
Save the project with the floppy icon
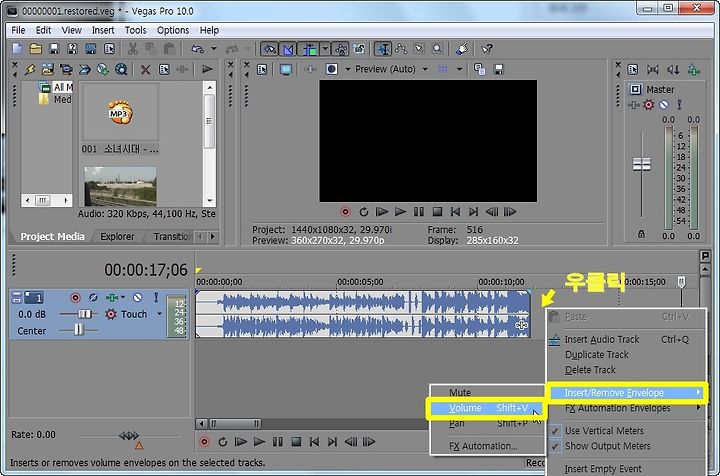point(54,49)
